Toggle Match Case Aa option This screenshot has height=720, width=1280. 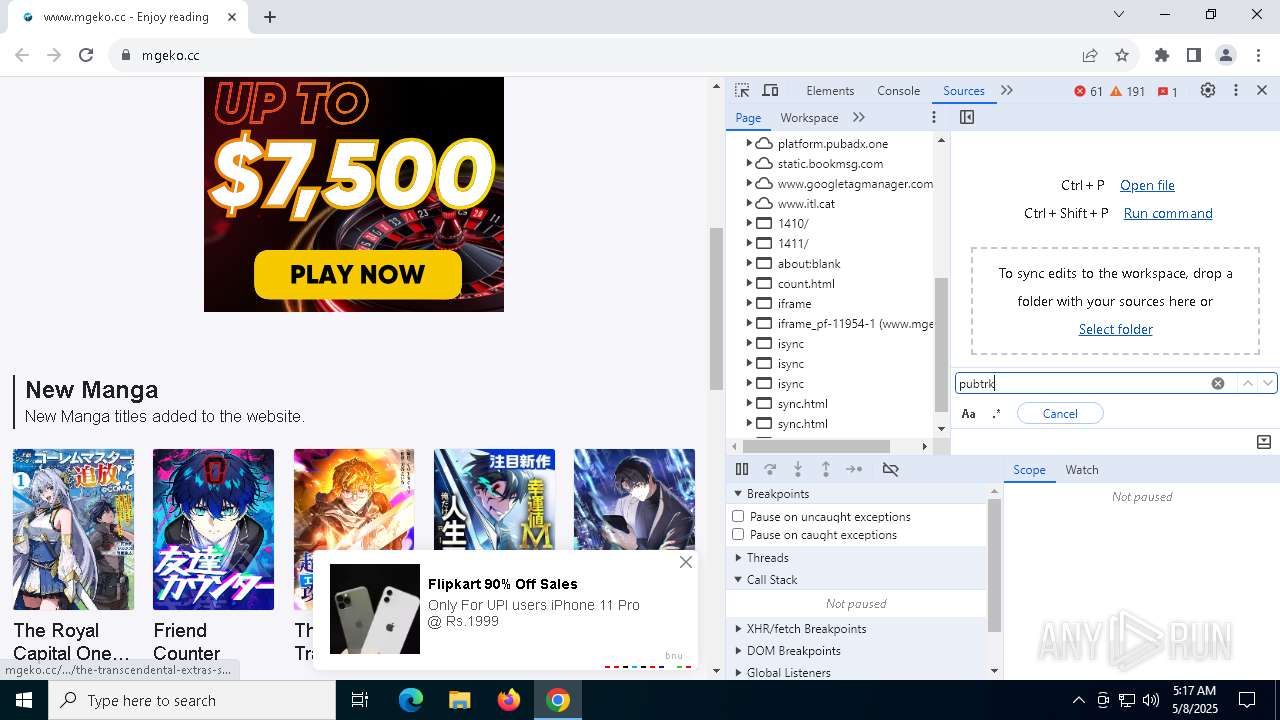968,414
